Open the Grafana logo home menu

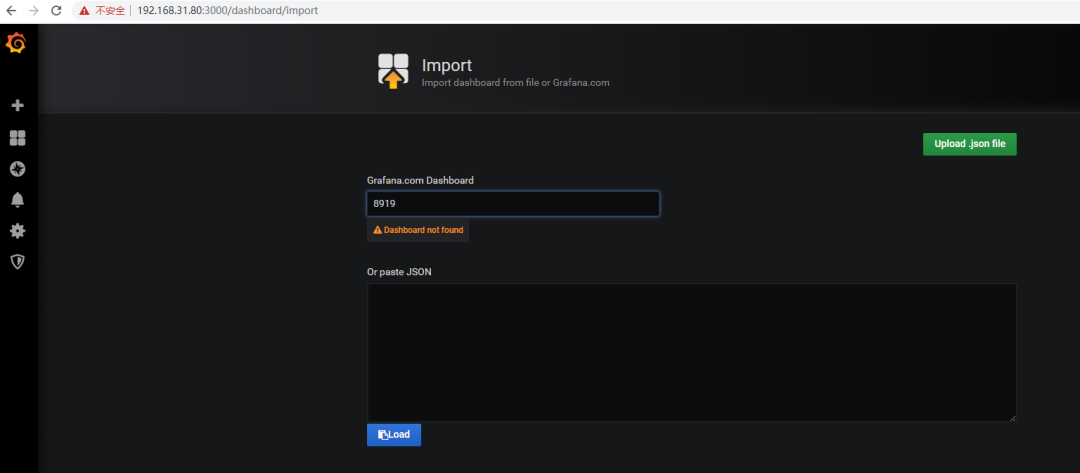click(x=16, y=44)
